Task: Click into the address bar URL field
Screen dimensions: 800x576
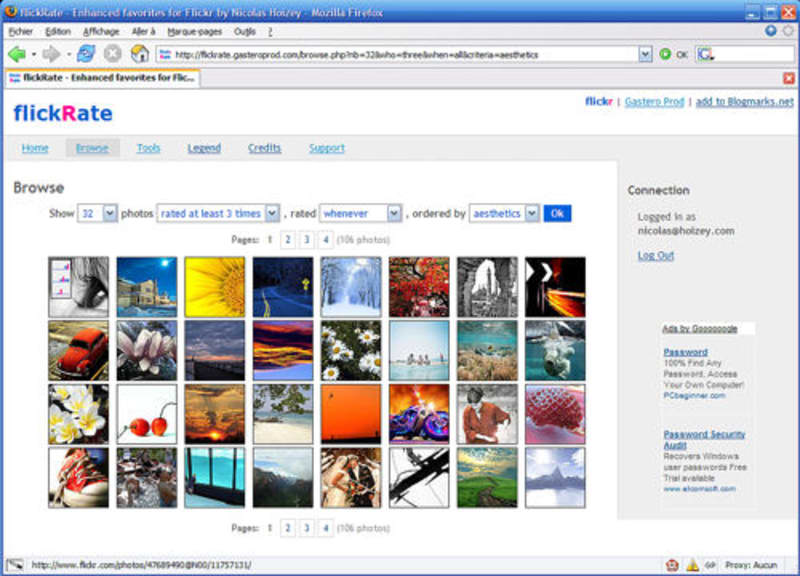Action: coord(398,54)
